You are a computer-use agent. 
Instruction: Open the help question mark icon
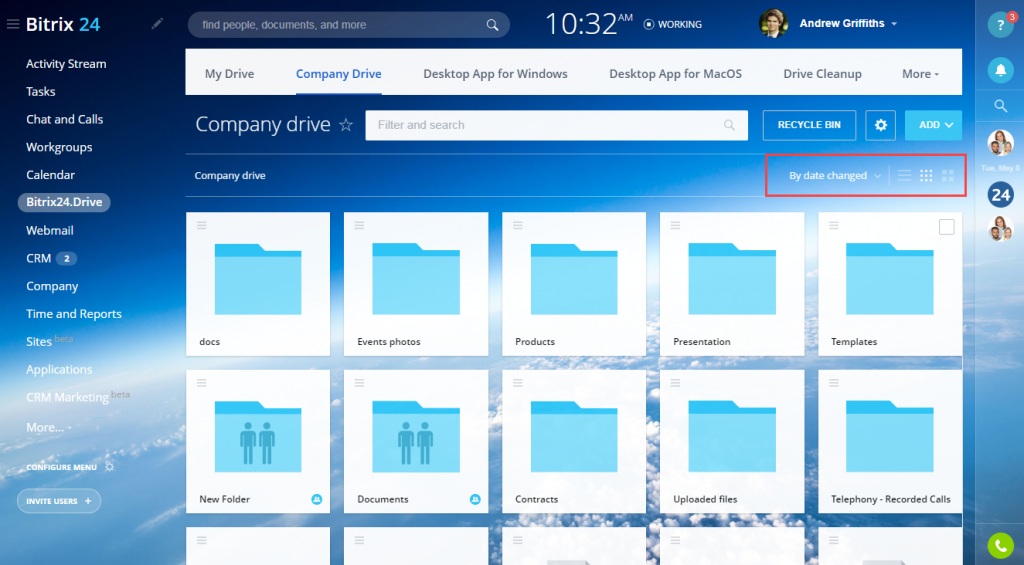click(1000, 25)
